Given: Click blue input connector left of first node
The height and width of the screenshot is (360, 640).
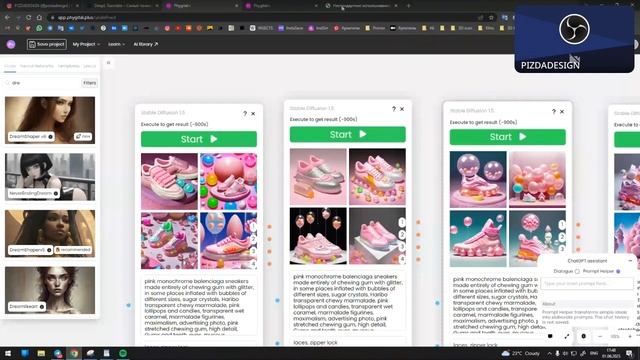Looking at the screenshot, I should [129, 305].
